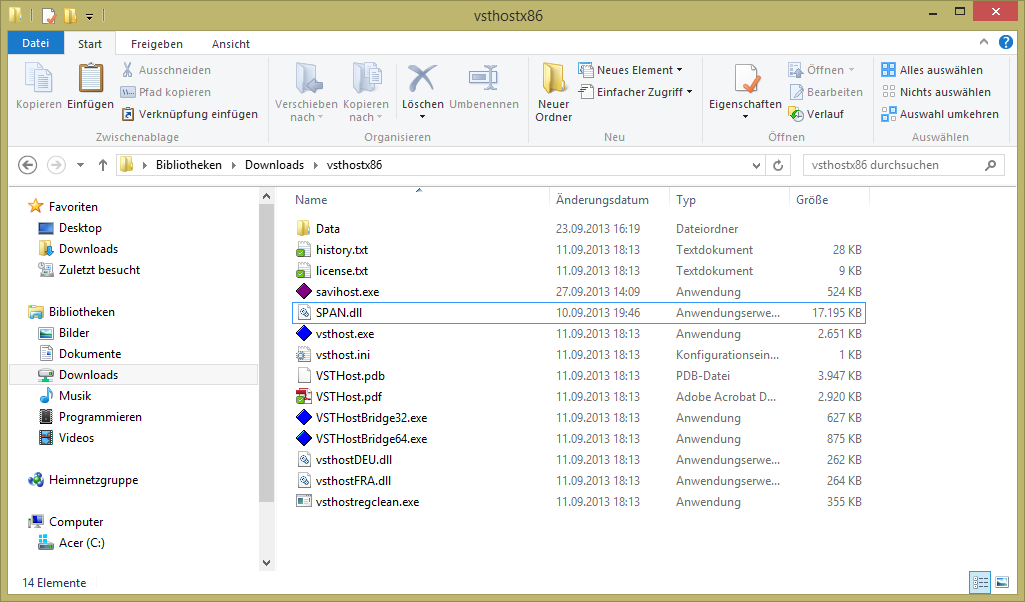Click Auswahl umkehren to invert selection
Viewport: 1025px width, 602px height.
pos(940,114)
